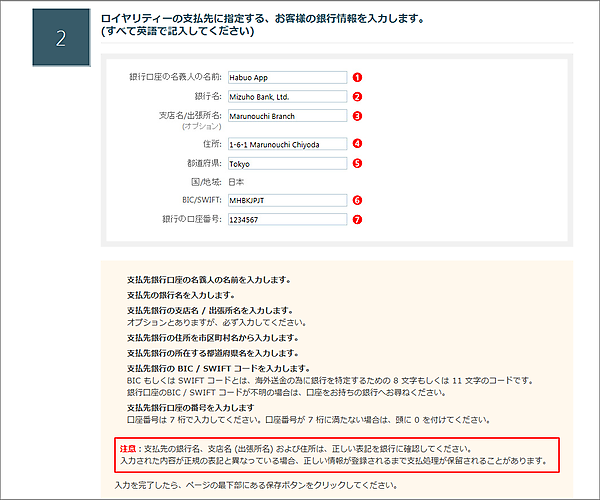
Task: Focus the prefecture field containing 'Tokyo'
Action: pos(286,163)
